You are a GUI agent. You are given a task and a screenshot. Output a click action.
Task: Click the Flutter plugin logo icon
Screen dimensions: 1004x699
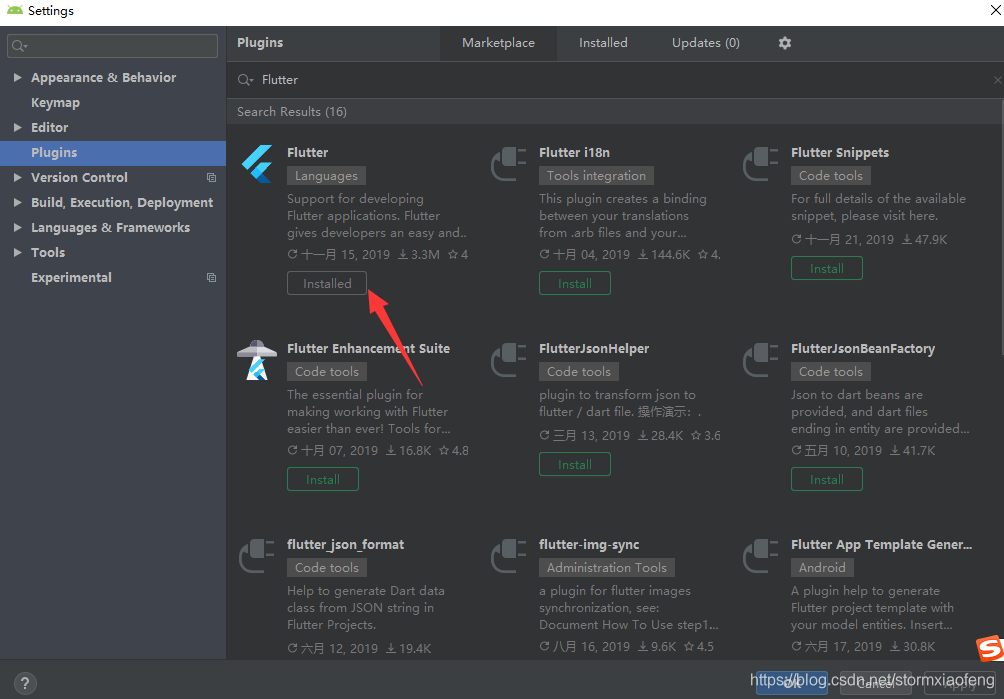pos(257,164)
